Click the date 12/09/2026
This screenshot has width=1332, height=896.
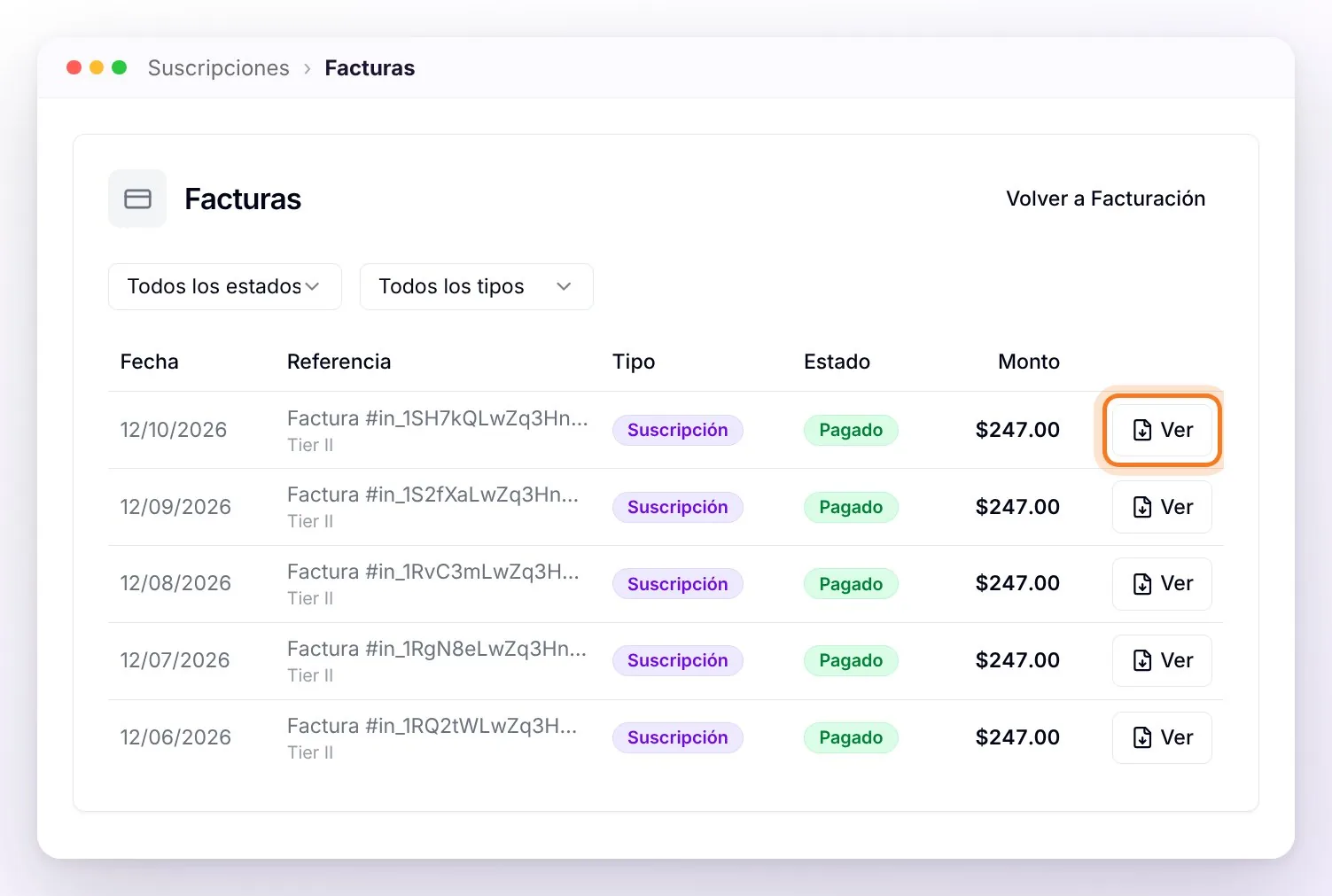point(175,507)
